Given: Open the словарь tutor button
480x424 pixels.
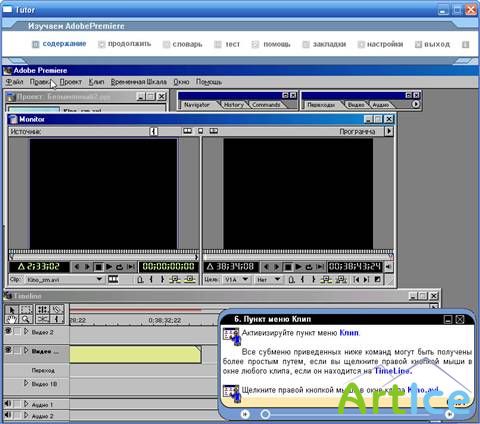Looking at the screenshot, I should click(183, 44).
